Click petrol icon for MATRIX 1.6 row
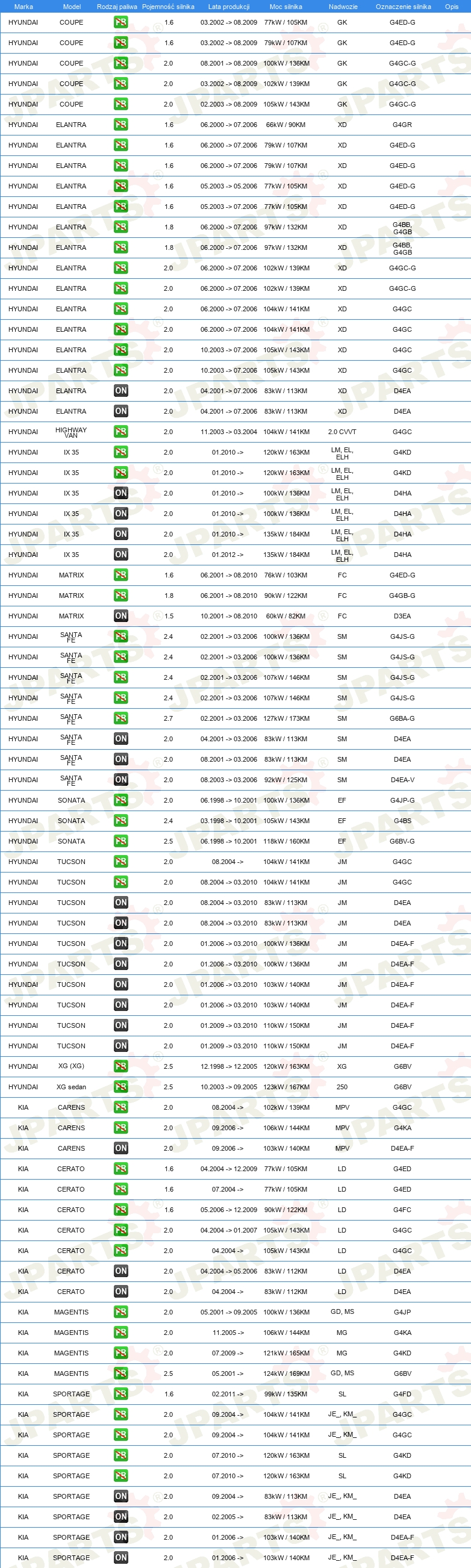This screenshot has height=1568, width=471. tap(120, 575)
